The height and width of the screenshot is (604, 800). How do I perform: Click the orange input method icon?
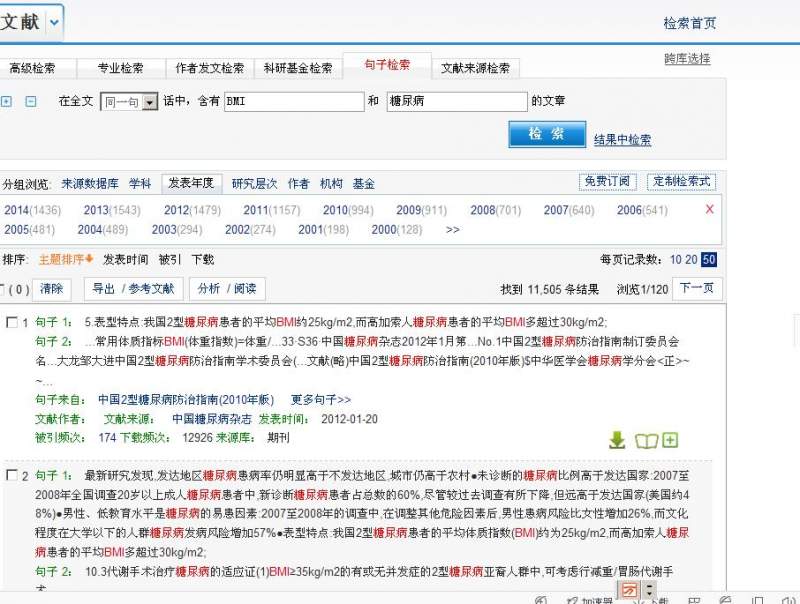point(629,590)
